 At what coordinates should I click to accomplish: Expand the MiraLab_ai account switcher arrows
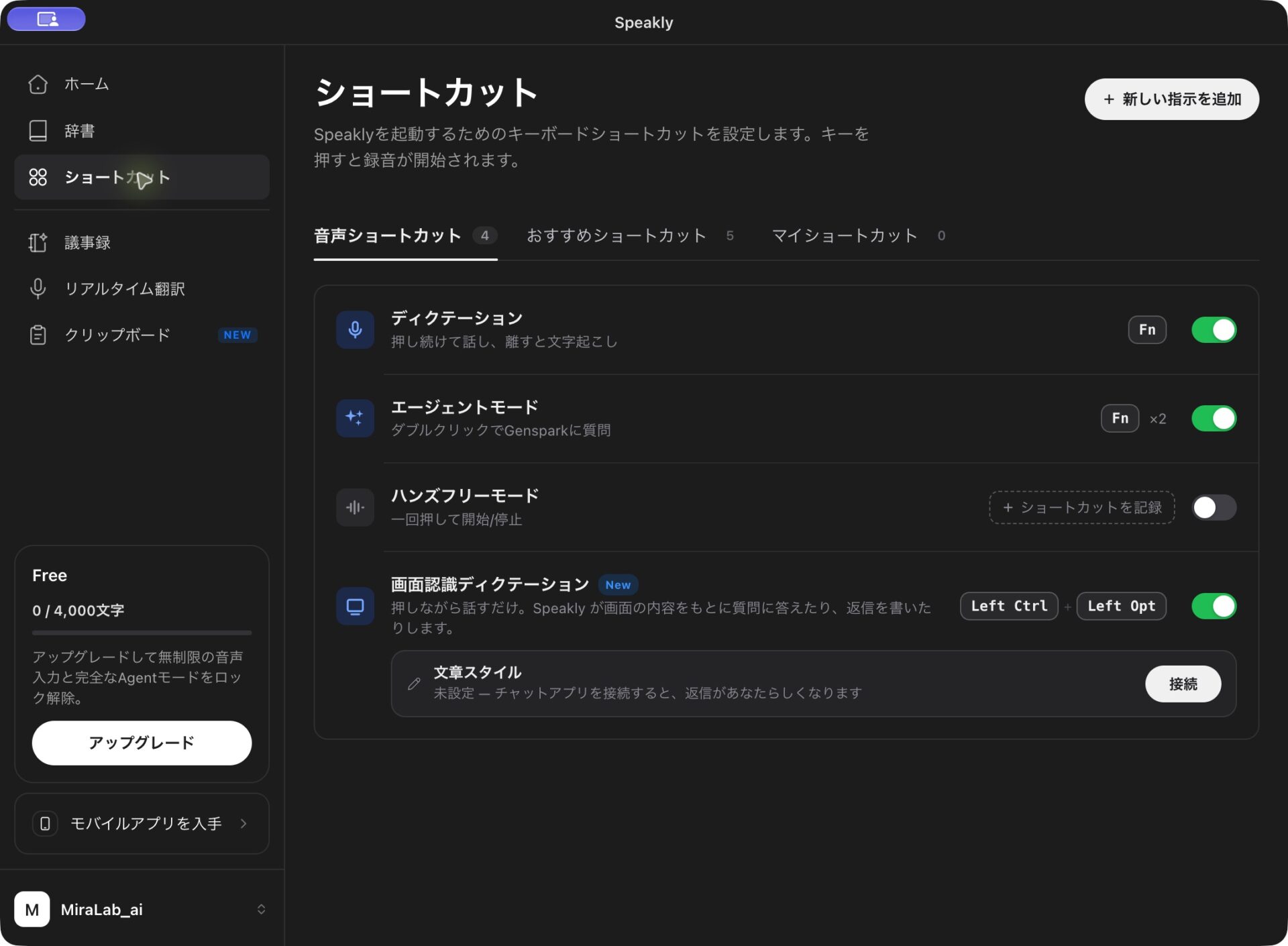261,909
